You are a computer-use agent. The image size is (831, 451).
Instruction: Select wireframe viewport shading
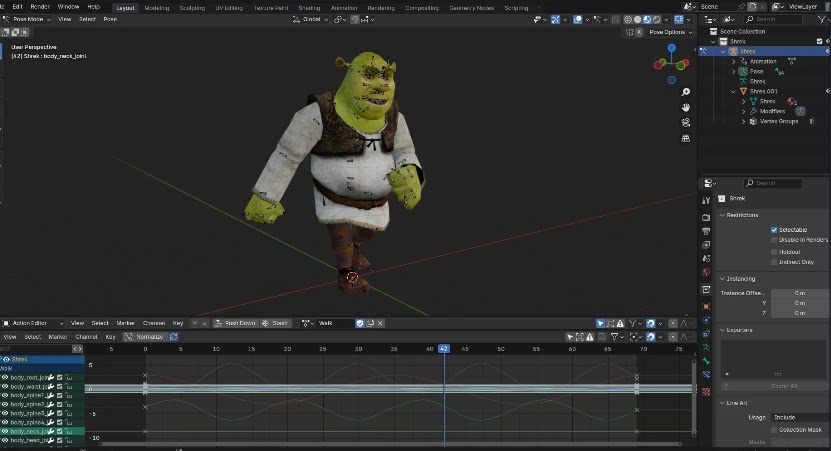point(627,20)
